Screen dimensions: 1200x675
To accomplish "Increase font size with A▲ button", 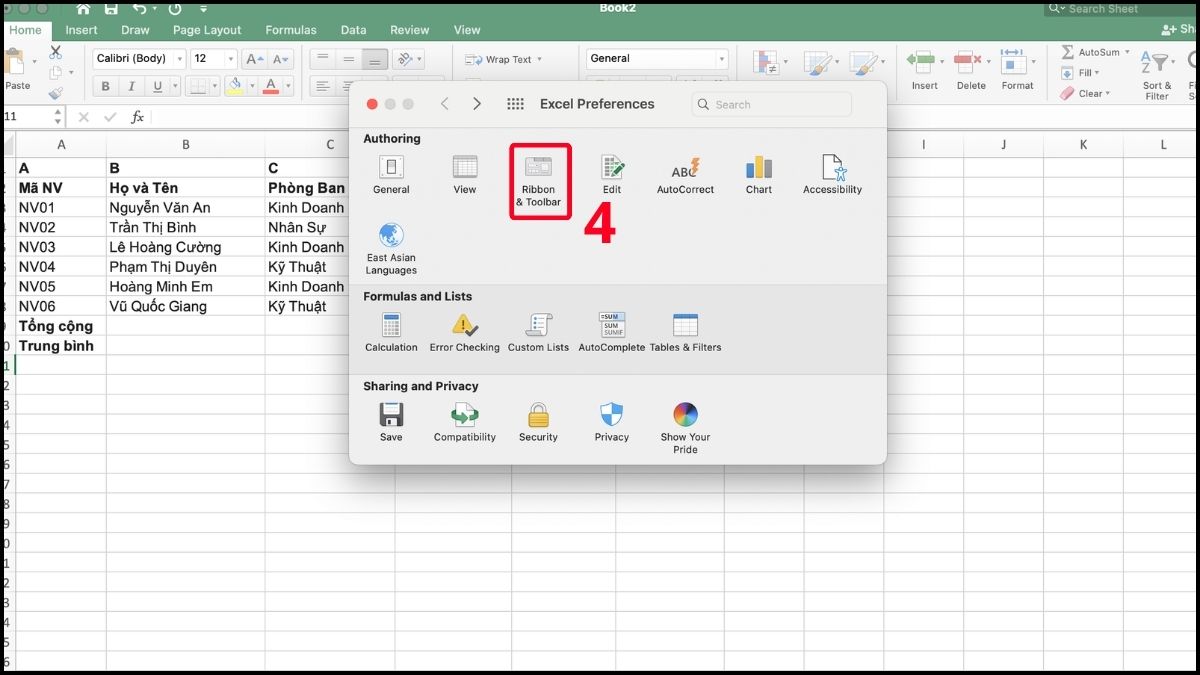I will coord(255,59).
